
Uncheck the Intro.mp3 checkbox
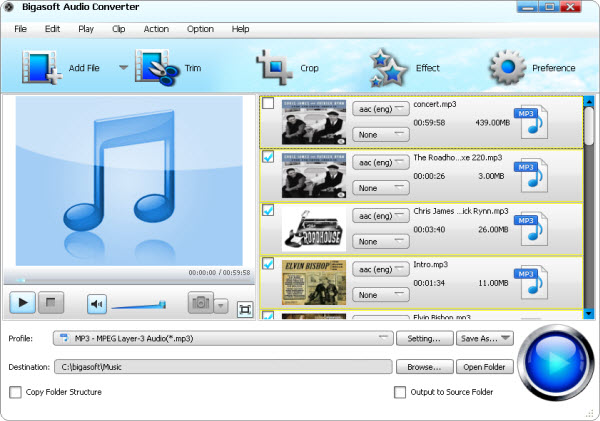tap(268, 264)
